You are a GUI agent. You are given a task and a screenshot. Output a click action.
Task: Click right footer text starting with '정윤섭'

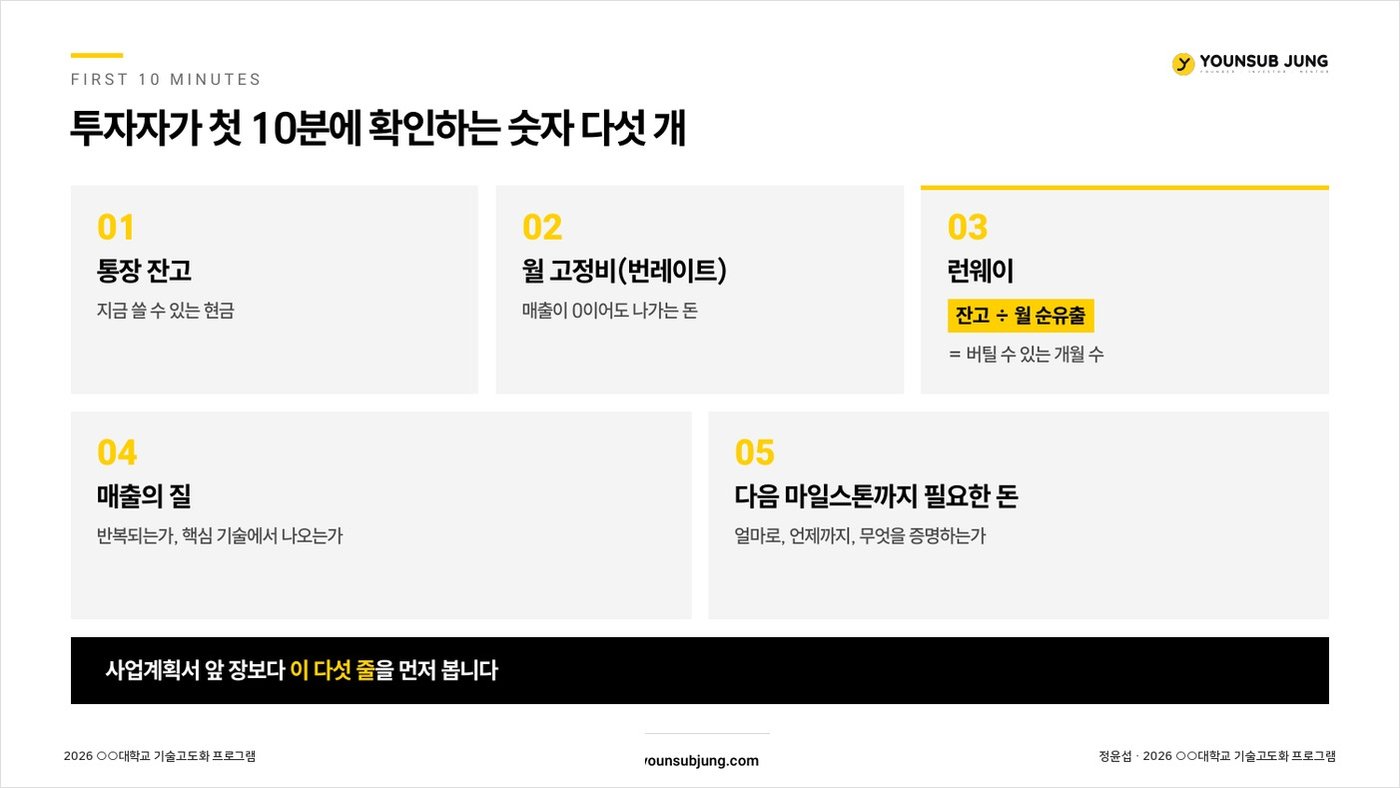coord(1217,756)
